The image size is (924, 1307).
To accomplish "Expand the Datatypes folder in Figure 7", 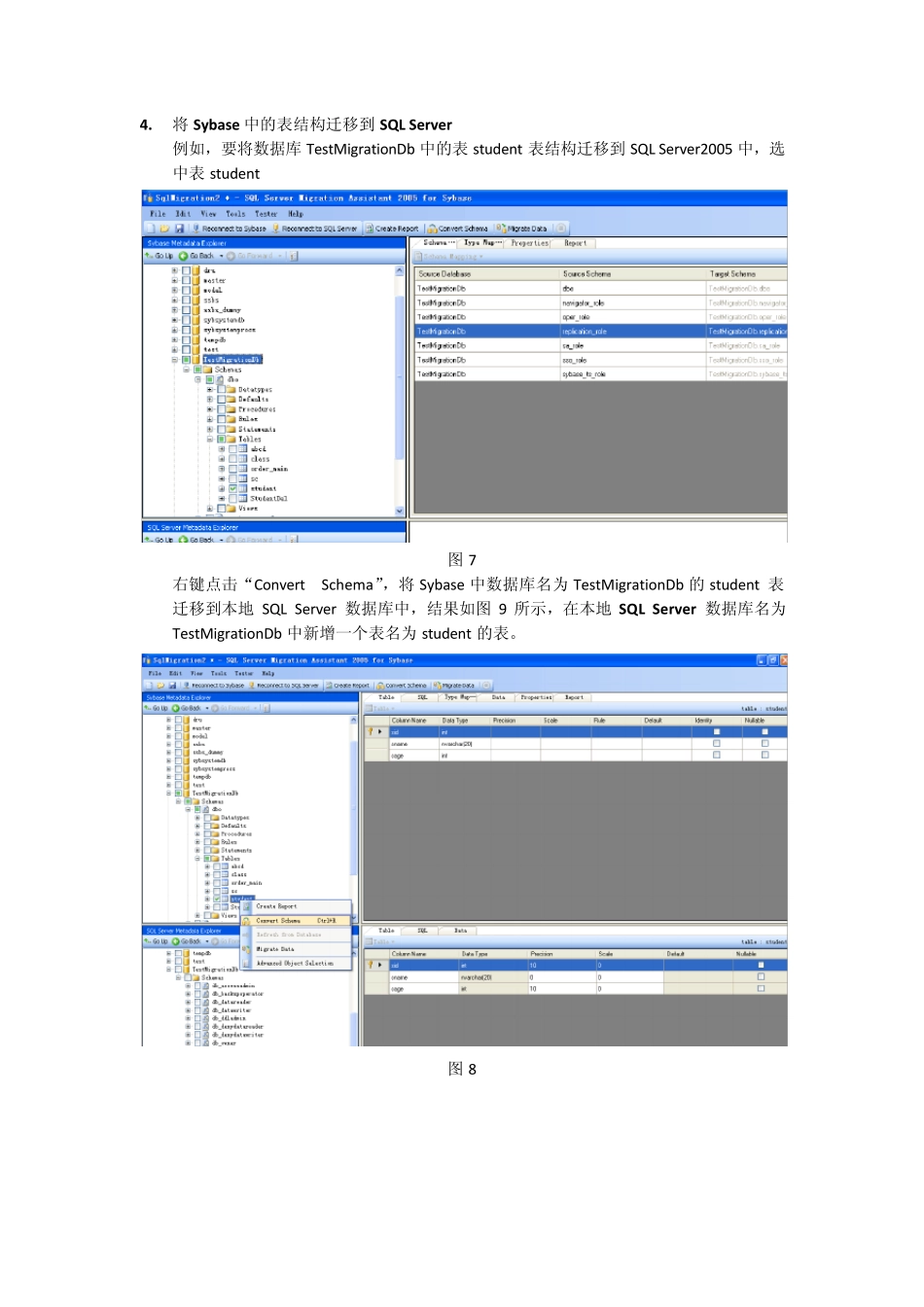I will point(209,389).
